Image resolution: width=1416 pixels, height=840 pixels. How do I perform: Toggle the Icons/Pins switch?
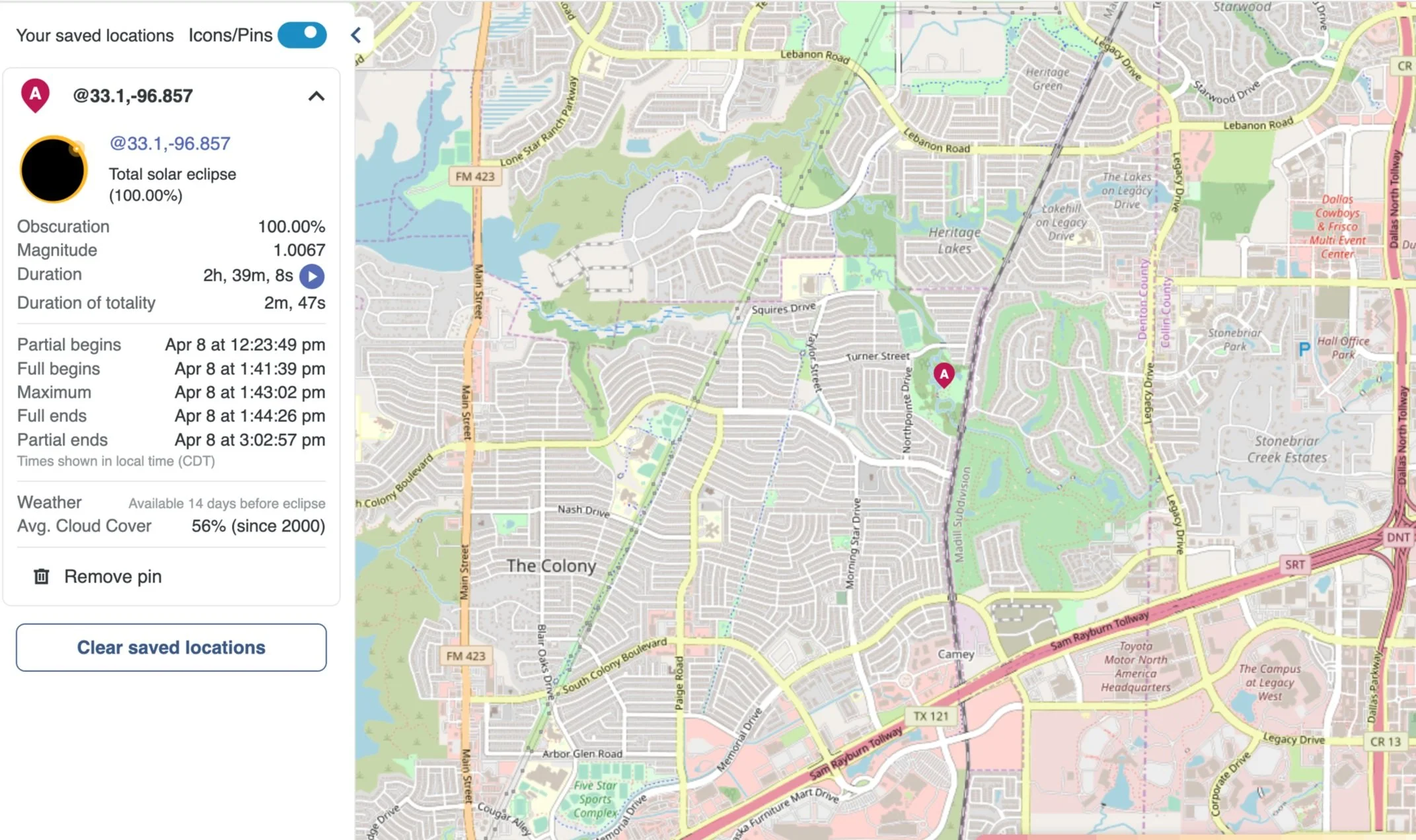[x=302, y=35]
